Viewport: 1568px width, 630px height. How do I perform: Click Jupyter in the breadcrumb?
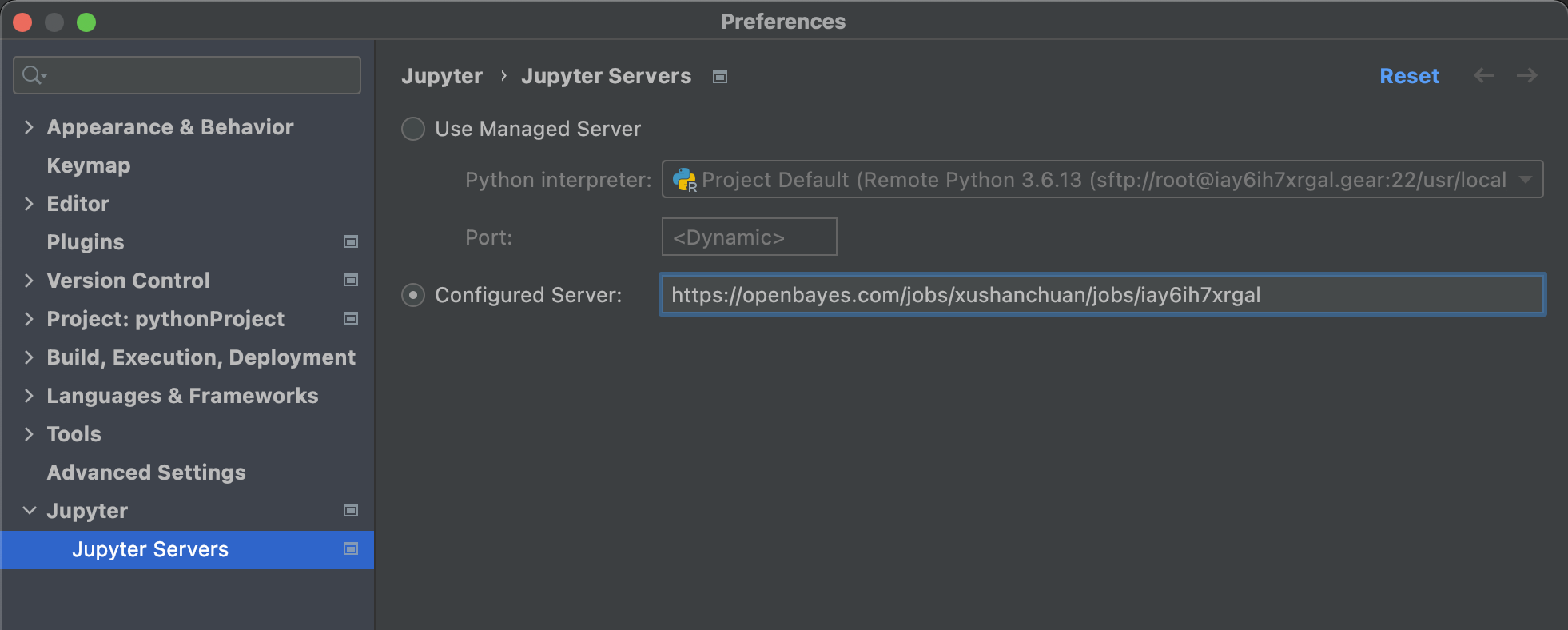coord(442,76)
